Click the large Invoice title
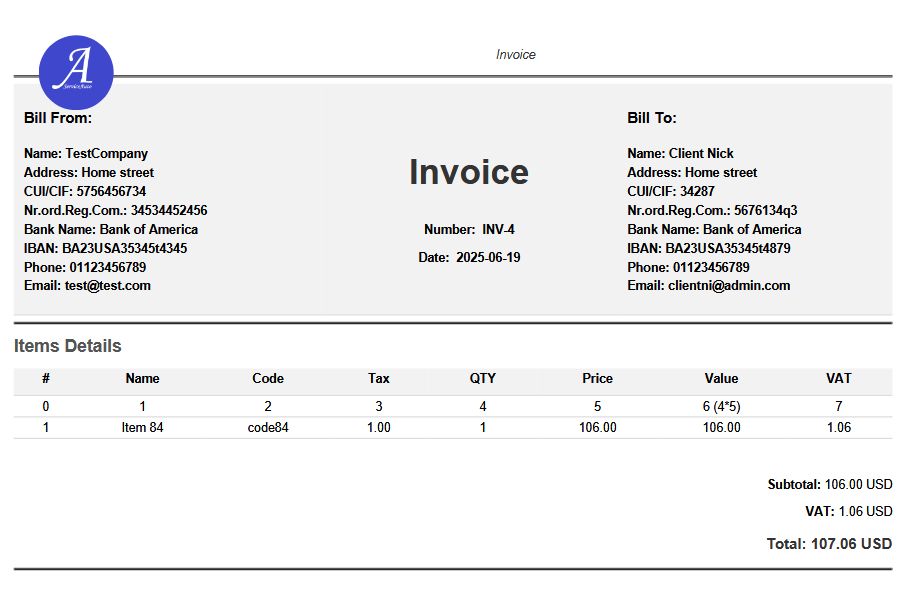Image resolution: width=908 pixels, height=593 pixels. (x=469, y=172)
